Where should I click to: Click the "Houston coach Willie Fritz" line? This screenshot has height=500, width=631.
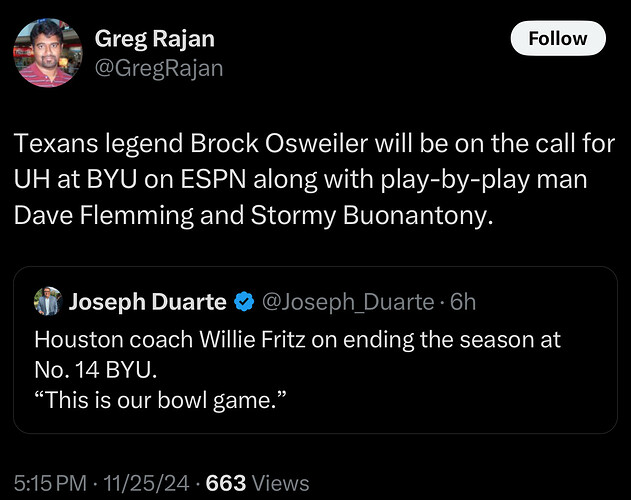coord(297,340)
